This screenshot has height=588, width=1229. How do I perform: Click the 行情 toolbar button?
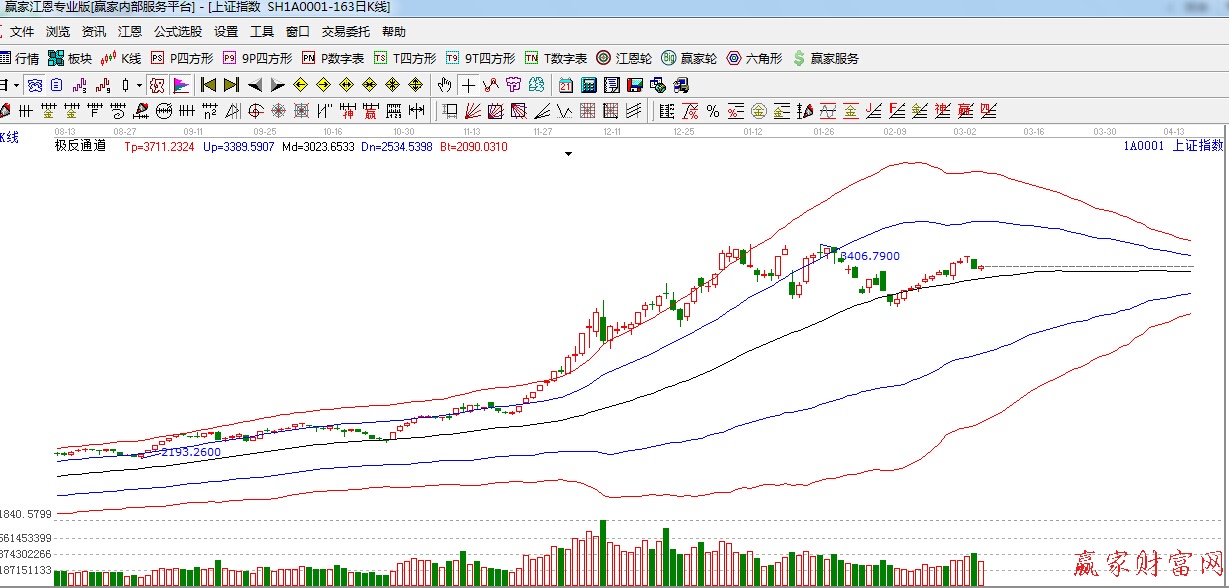point(20,58)
